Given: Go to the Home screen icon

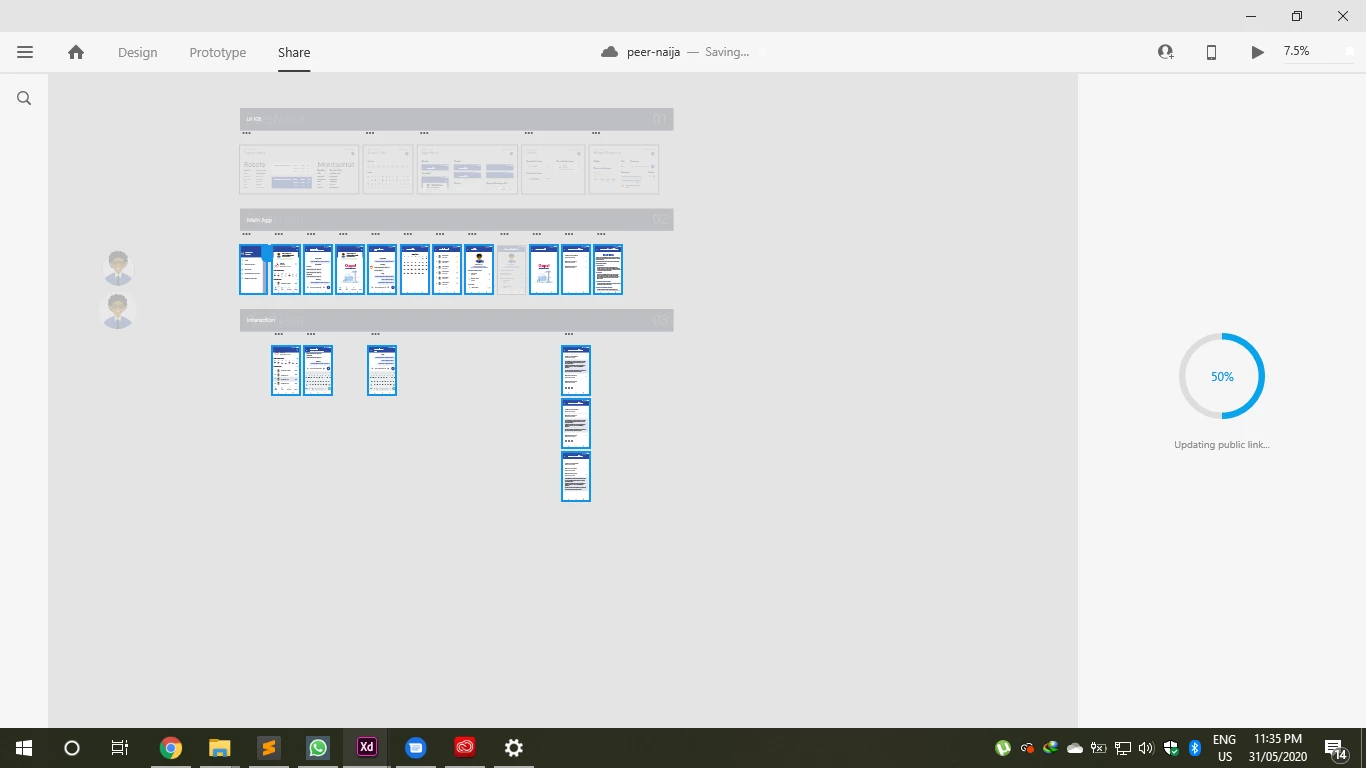Looking at the screenshot, I should (x=76, y=52).
